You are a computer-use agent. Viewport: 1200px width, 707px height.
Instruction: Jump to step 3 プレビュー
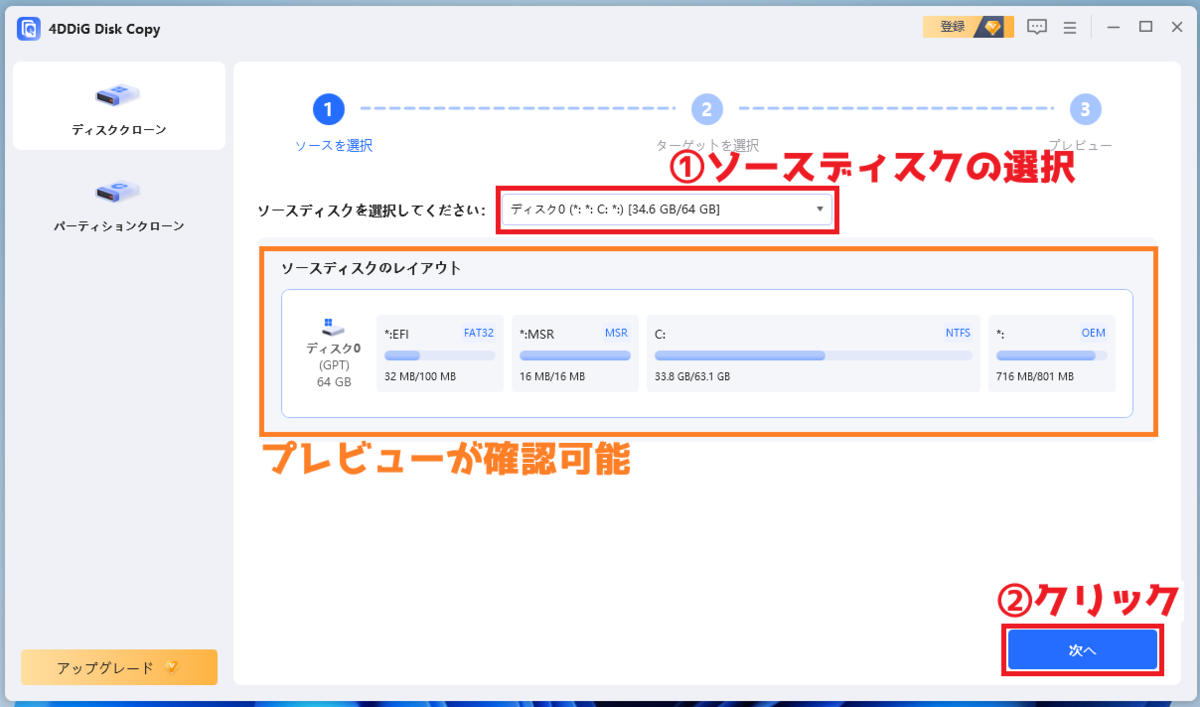pyautogui.click(x=1086, y=109)
